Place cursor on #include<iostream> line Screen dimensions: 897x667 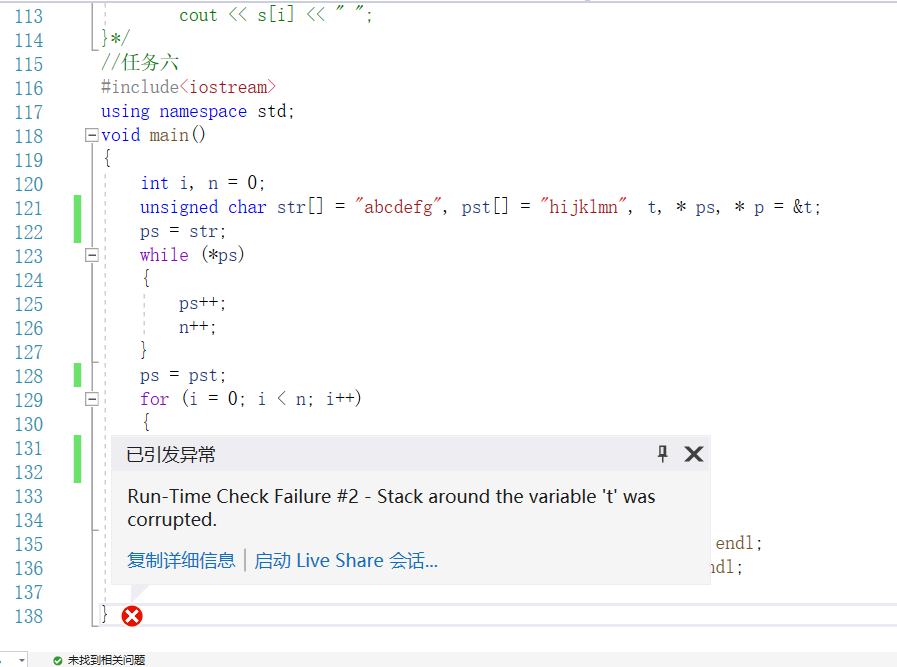point(188,87)
